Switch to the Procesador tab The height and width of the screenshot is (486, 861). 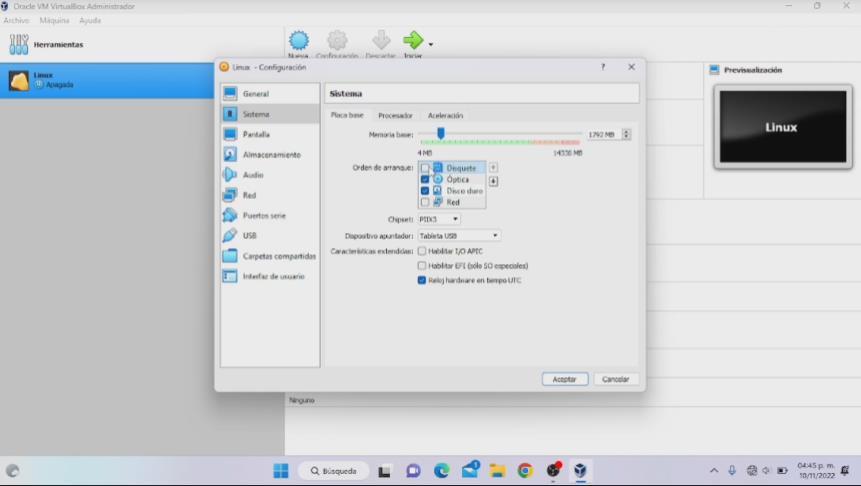395,115
